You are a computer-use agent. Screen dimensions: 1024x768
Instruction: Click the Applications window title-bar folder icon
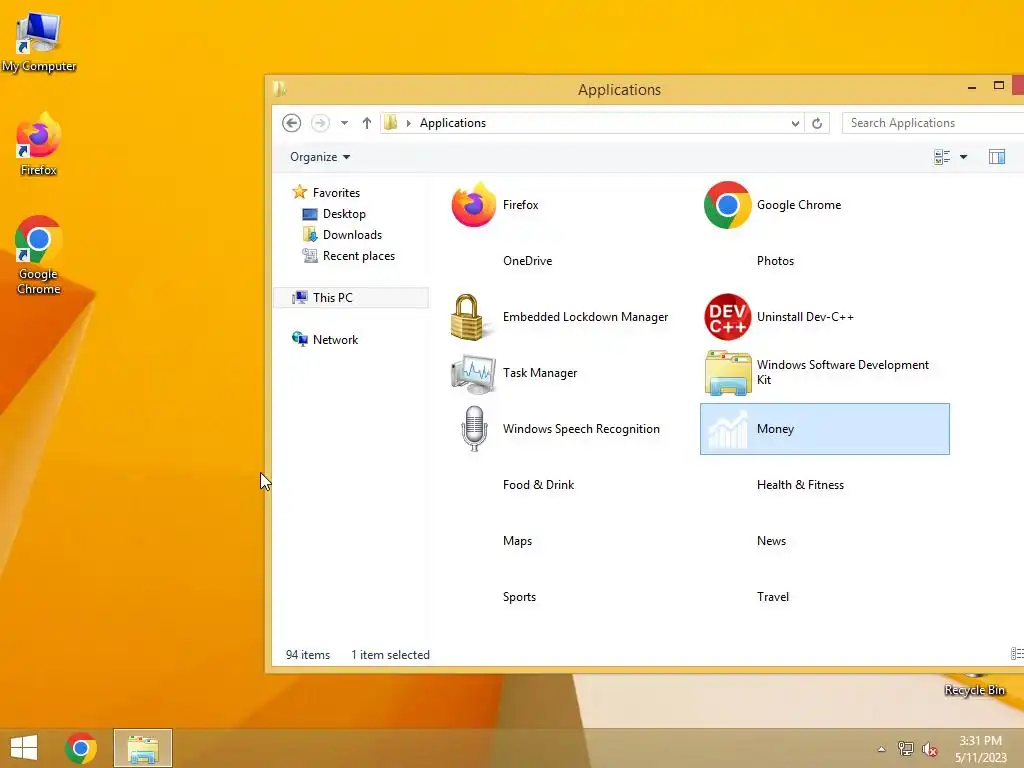[280, 89]
